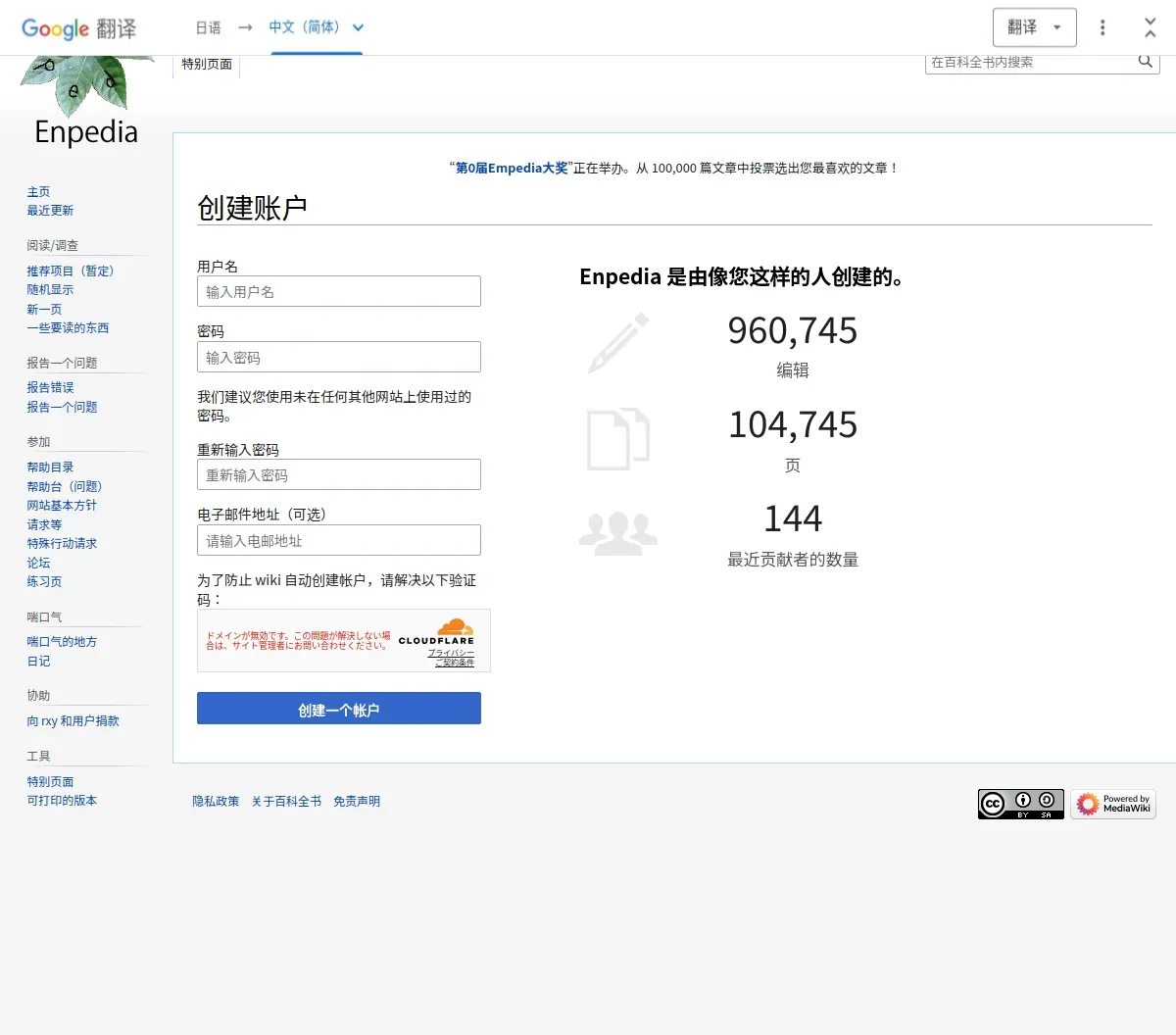This screenshot has height=1035, width=1176.
Task: Open 请求等 sidebar link
Action: pyautogui.click(x=44, y=525)
